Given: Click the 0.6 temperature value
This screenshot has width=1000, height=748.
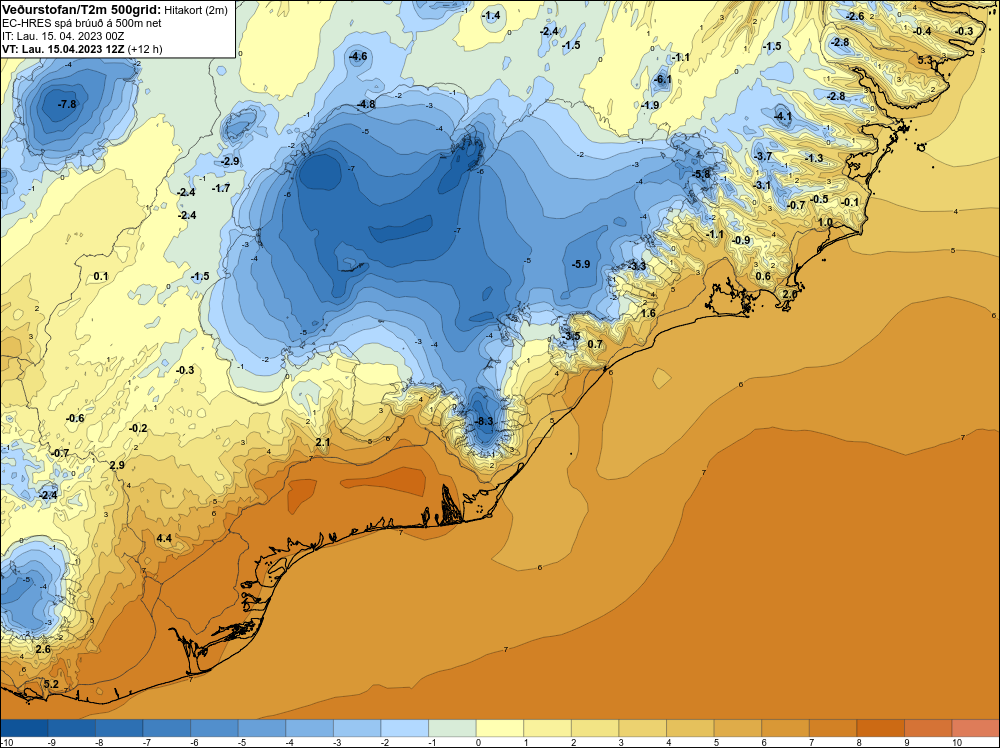Looking at the screenshot, I should point(763,276).
